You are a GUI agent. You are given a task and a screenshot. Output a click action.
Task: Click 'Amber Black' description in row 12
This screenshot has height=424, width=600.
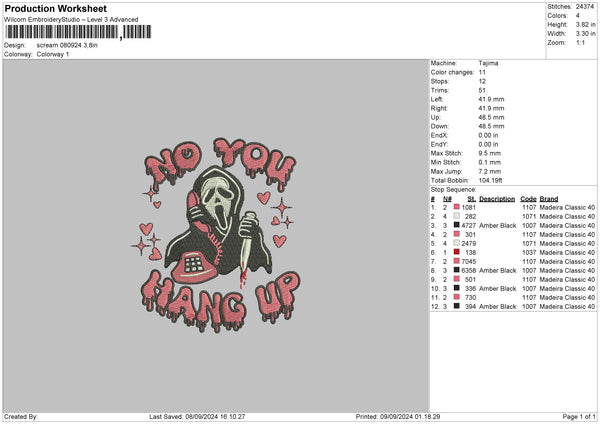(x=498, y=307)
